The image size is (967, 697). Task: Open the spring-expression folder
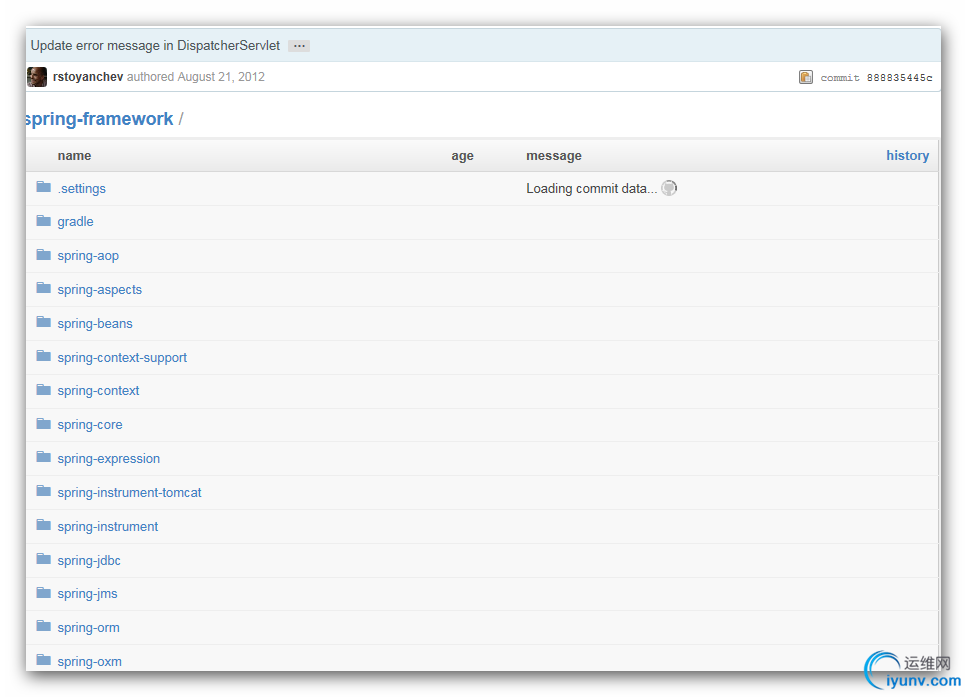(x=109, y=459)
